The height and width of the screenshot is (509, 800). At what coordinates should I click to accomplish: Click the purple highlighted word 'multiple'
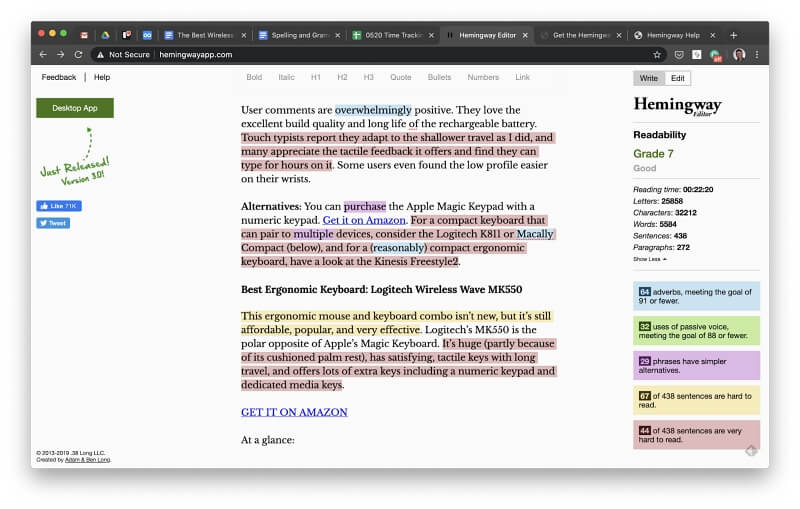point(313,234)
